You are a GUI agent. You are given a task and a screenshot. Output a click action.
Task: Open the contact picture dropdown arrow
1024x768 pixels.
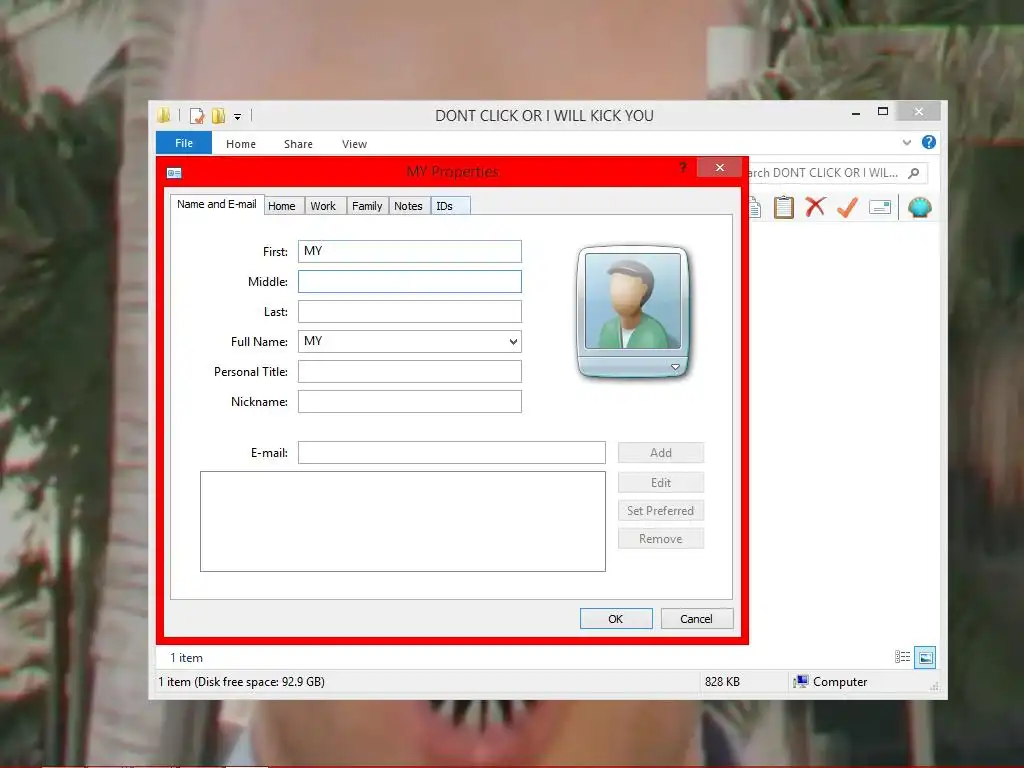[x=675, y=367]
